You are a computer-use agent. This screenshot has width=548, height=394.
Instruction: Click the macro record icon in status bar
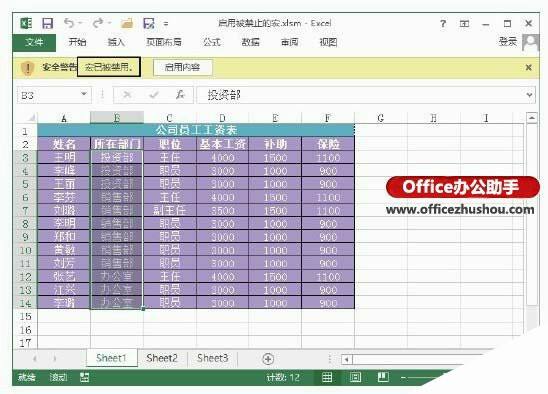84,378
